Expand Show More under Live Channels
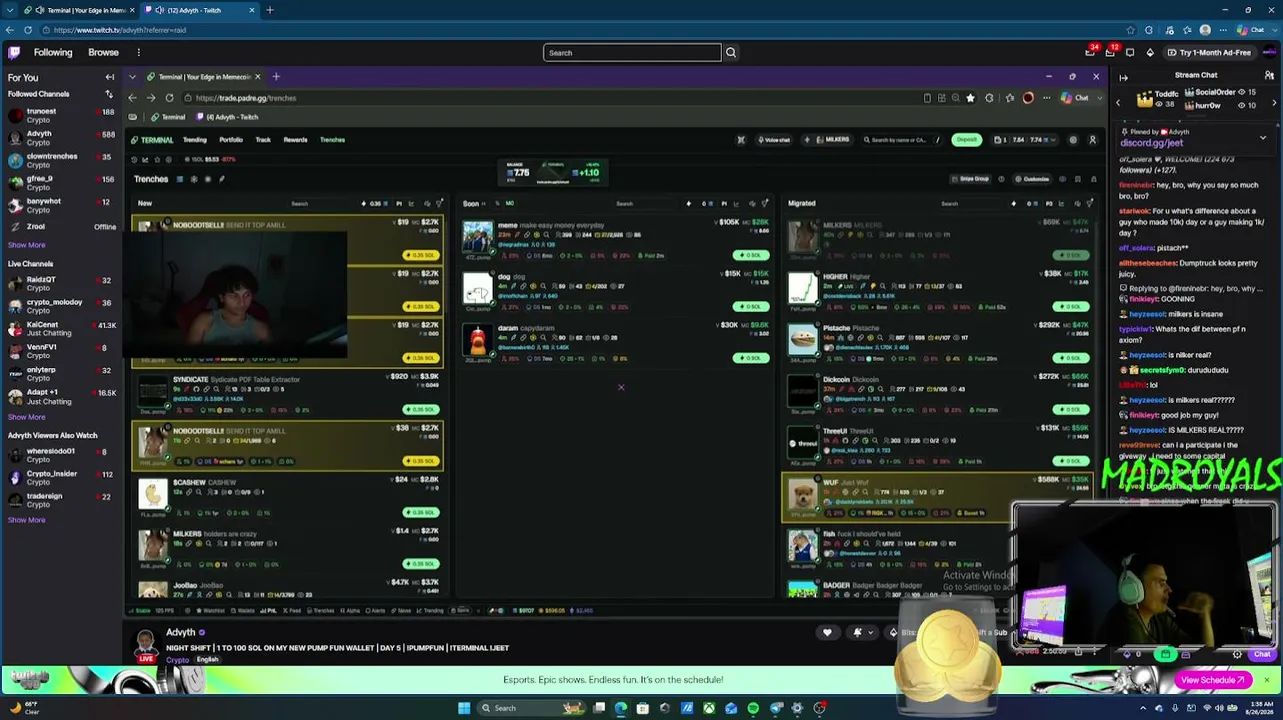 [x=27, y=417]
